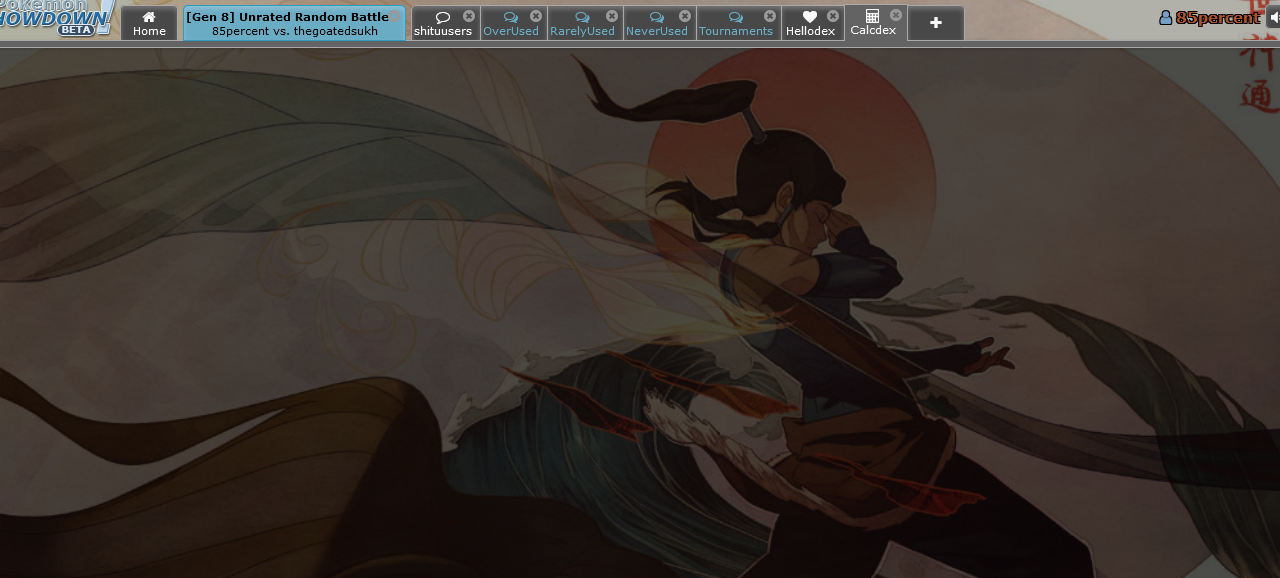Open the Hellodex heart tab
1280x578 pixels.
[x=809, y=25]
